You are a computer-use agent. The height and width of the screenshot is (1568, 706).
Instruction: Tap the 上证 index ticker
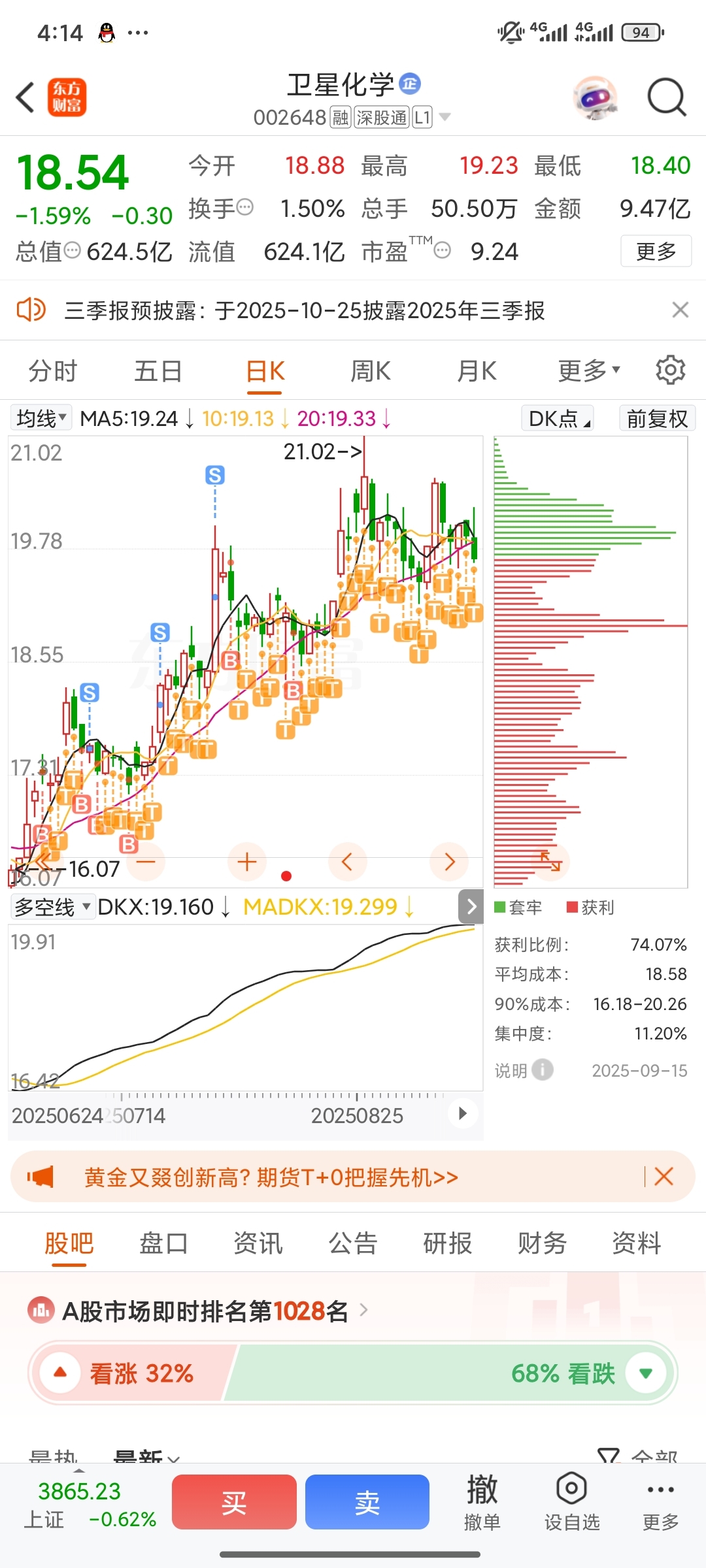click(x=90, y=1505)
